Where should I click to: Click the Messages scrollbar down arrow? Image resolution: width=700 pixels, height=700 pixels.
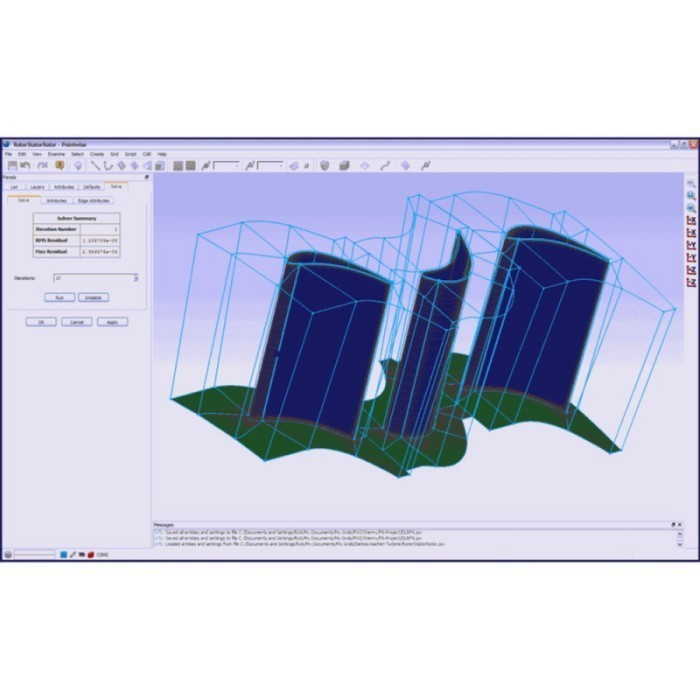click(680, 544)
